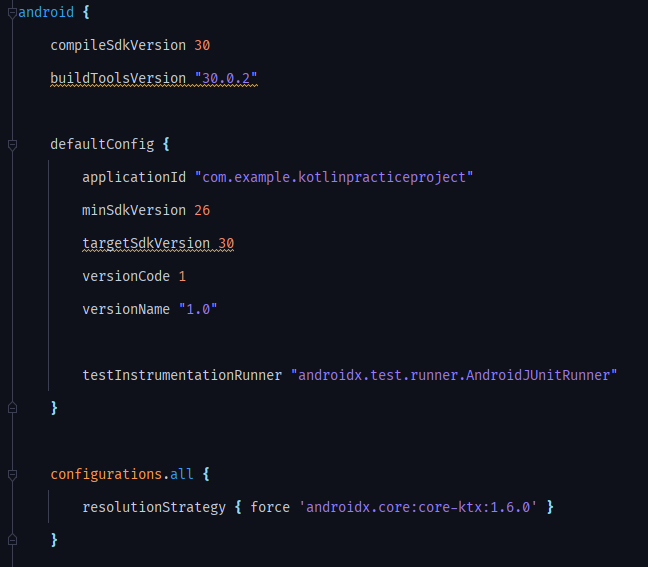The height and width of the screenshot is (567, 648).
Task: Place cursor at defaultConfig opening brace
Action: coord(166,144)
